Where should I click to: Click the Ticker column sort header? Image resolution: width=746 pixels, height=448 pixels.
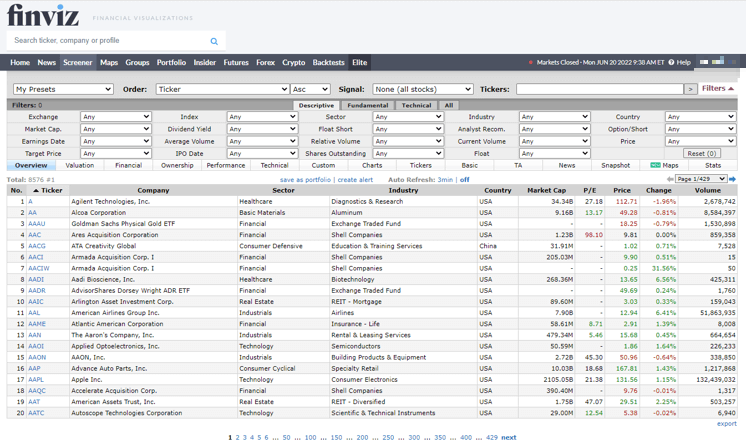tap(48, 190)
